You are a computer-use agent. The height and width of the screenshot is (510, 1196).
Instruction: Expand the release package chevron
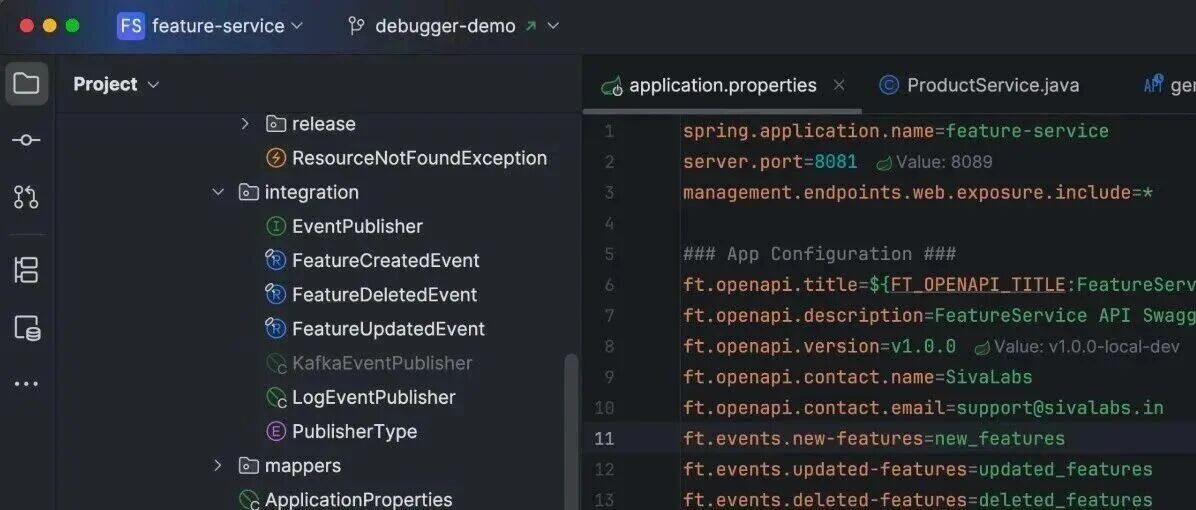(245, 123)
